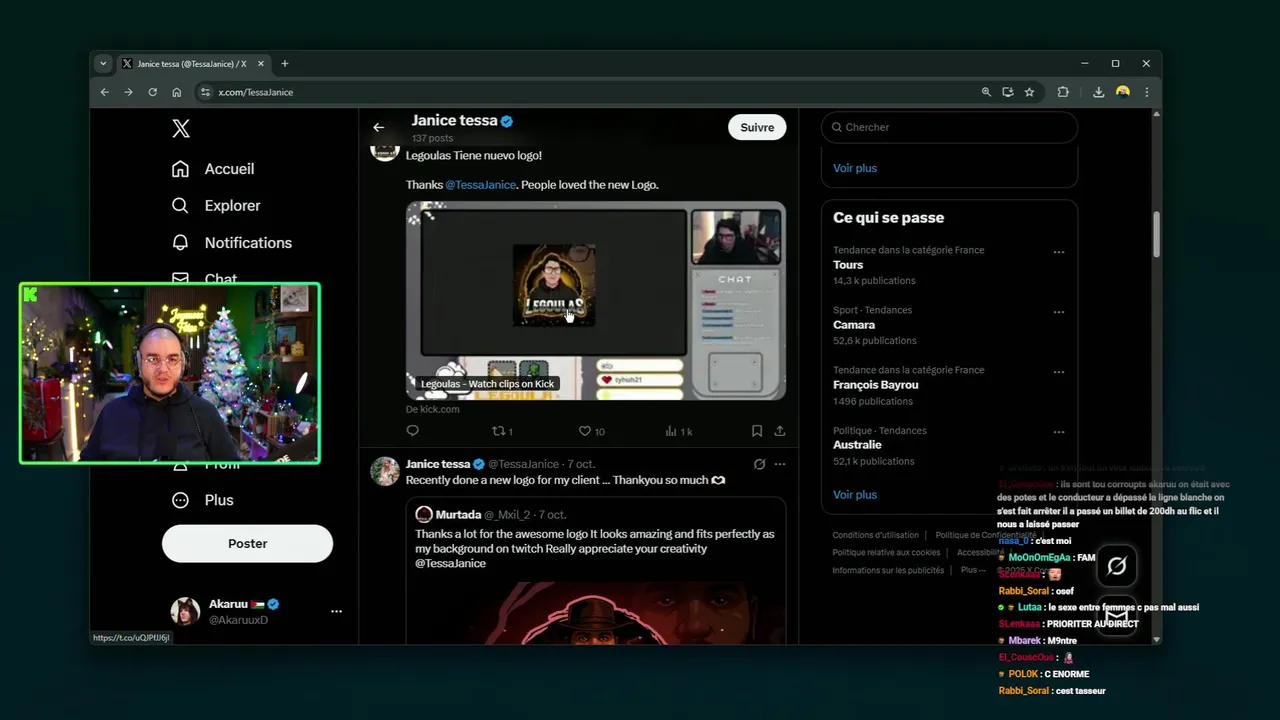
Task: Open zoom magnifier in address bar
Action: click(986, 92)
